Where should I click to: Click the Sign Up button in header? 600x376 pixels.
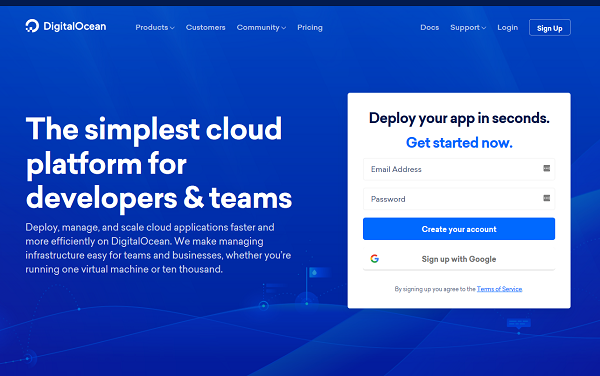[x=549, y=28]
